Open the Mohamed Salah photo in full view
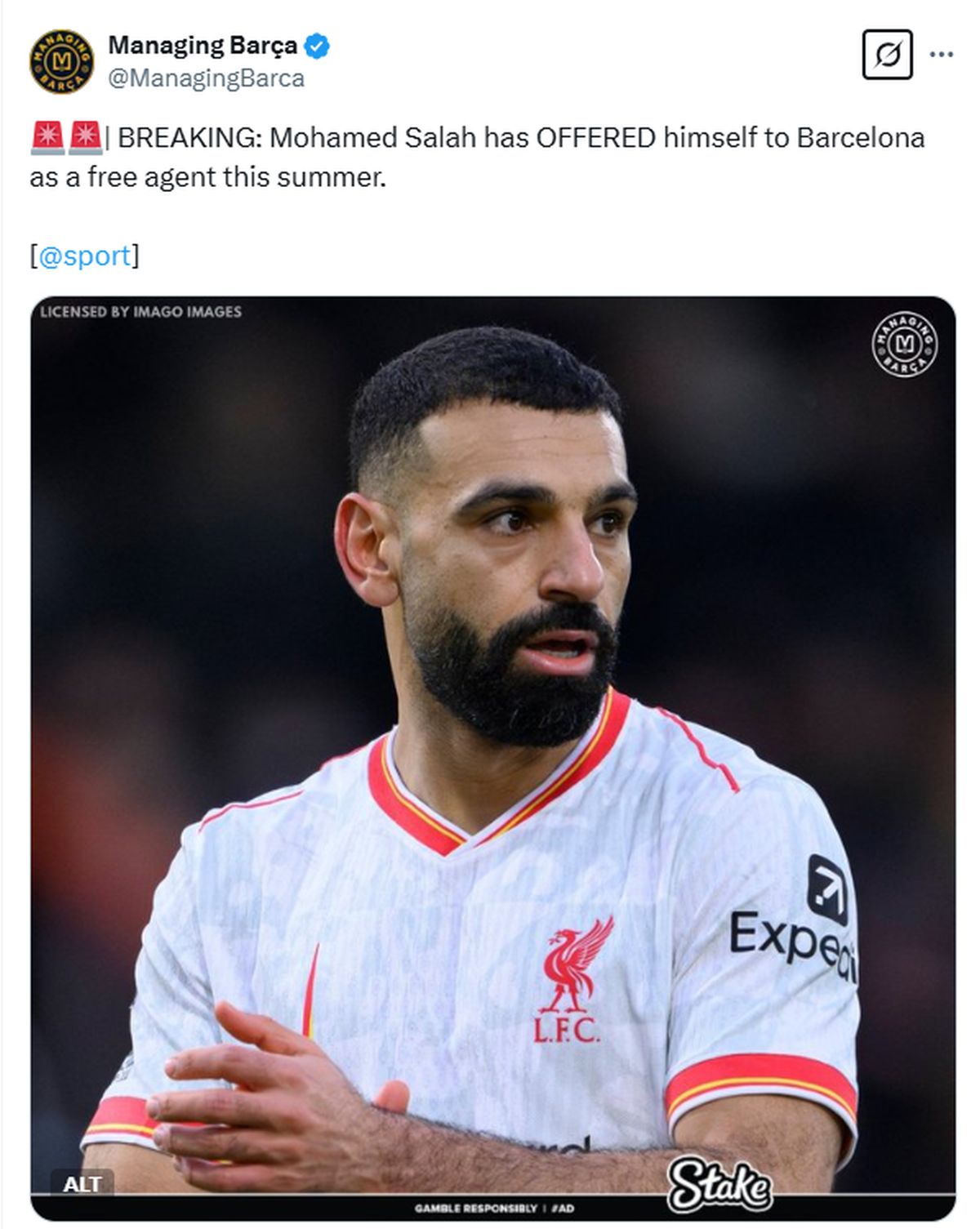The image size is (980, 1229). click(492, 759)
